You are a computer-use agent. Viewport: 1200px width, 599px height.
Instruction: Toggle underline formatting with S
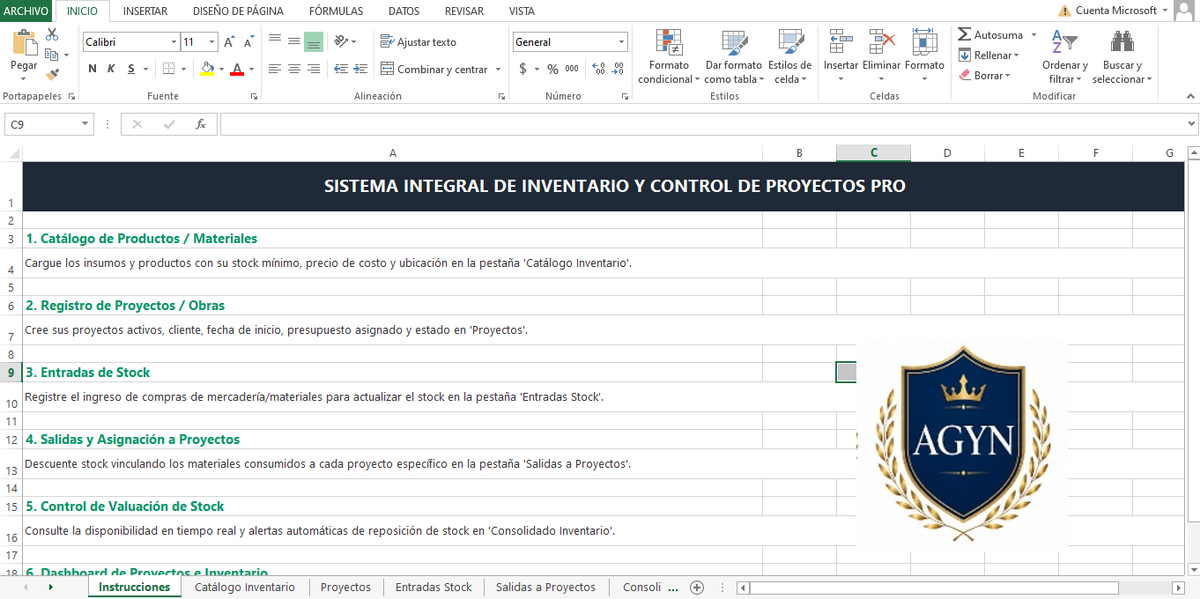tap(131, 69)
